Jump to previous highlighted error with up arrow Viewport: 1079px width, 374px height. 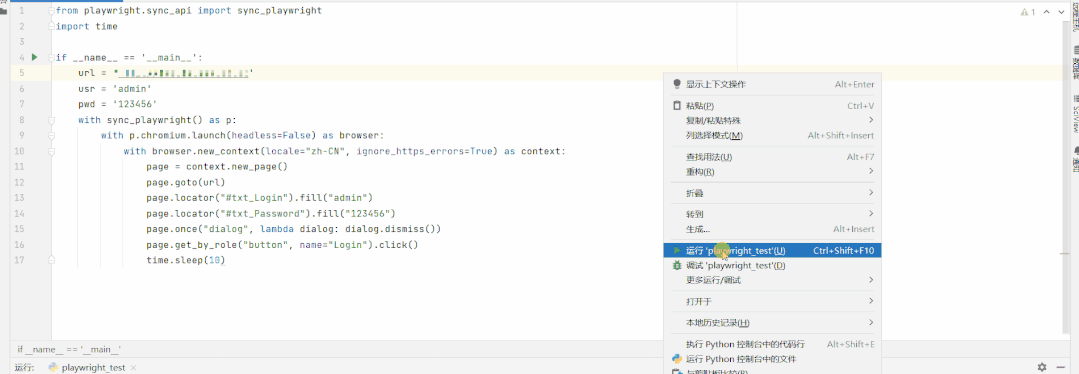(x=1046, y=12)
